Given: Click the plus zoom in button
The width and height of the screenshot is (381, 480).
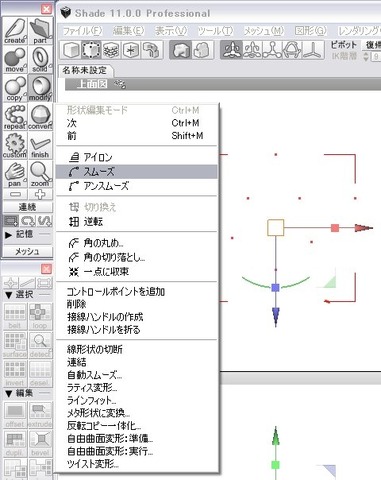Looking at the screenshot, I should point(40,194).
